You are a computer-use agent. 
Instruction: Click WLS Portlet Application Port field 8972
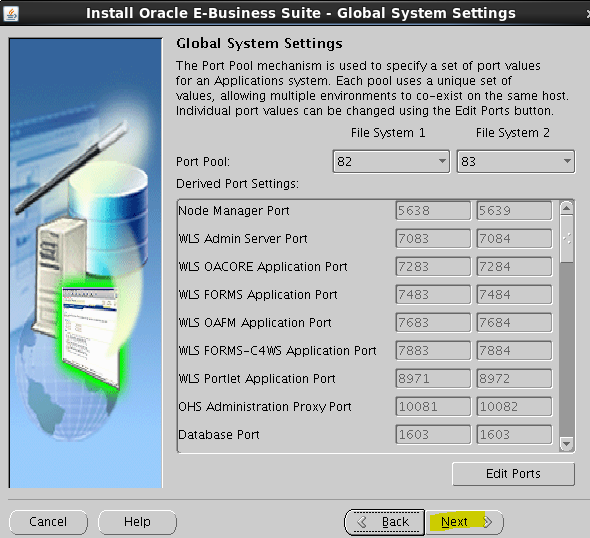(x=514, y=378)
